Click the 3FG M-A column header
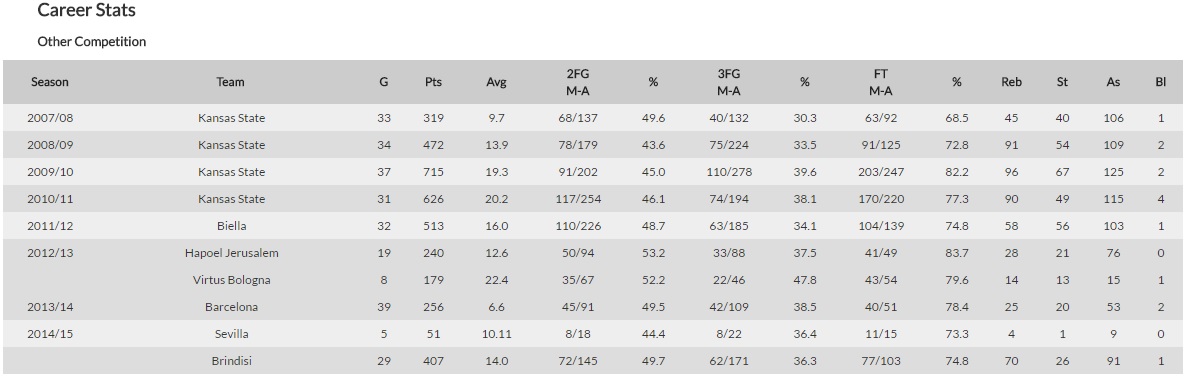This screenshot has height=376, width=1188. click(x=729, y=82)
